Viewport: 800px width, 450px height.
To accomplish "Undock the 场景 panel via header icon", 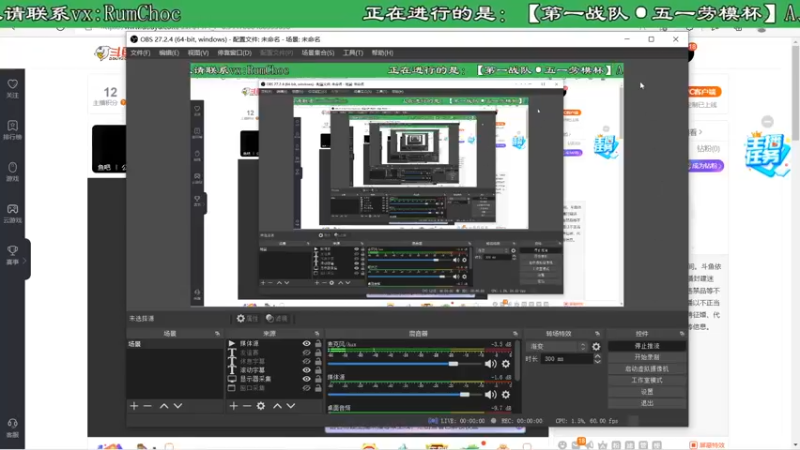I will pyautogui.click(x=217, y=334).
